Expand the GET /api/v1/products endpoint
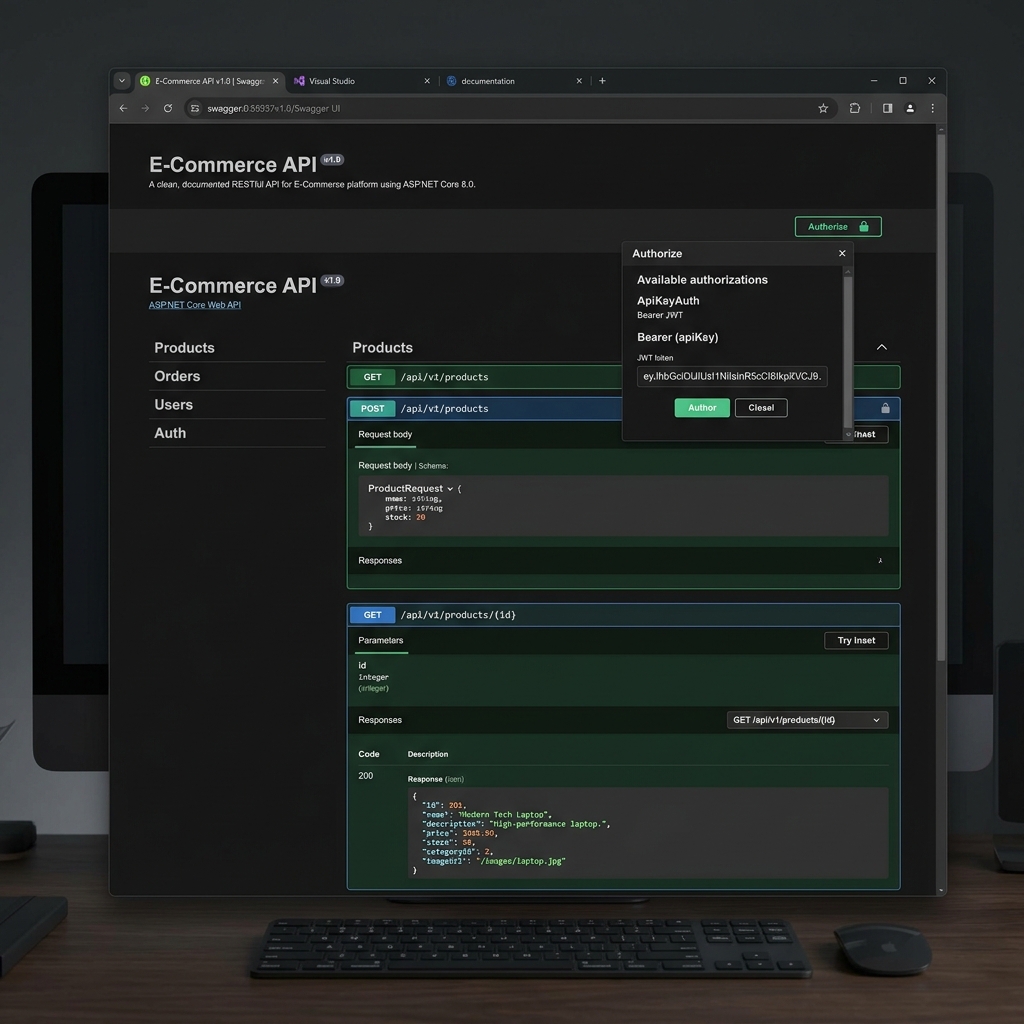1024x1024 pixels. pos(485,377)
